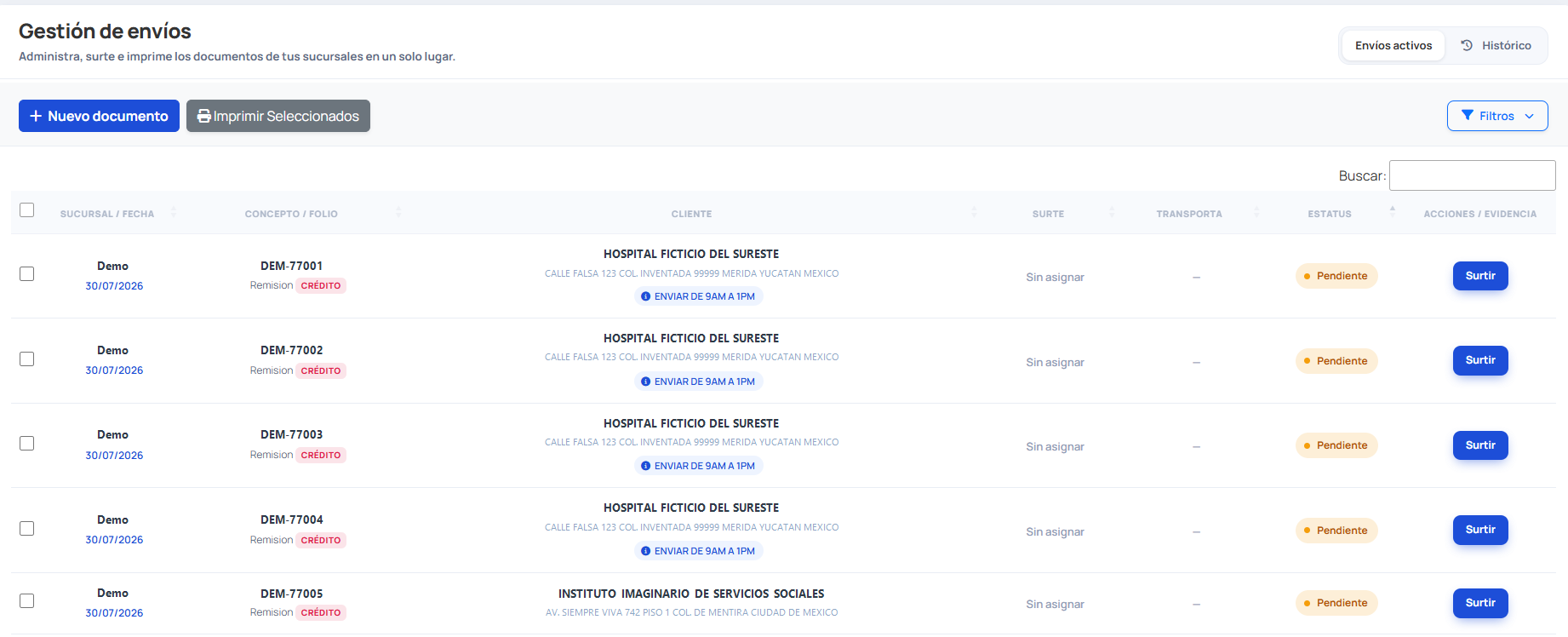Click info icon in DEM-77002 delivery note
The height and width of the screenshot is (637, 1568).
pyautogui.click(x=645, y=382)
